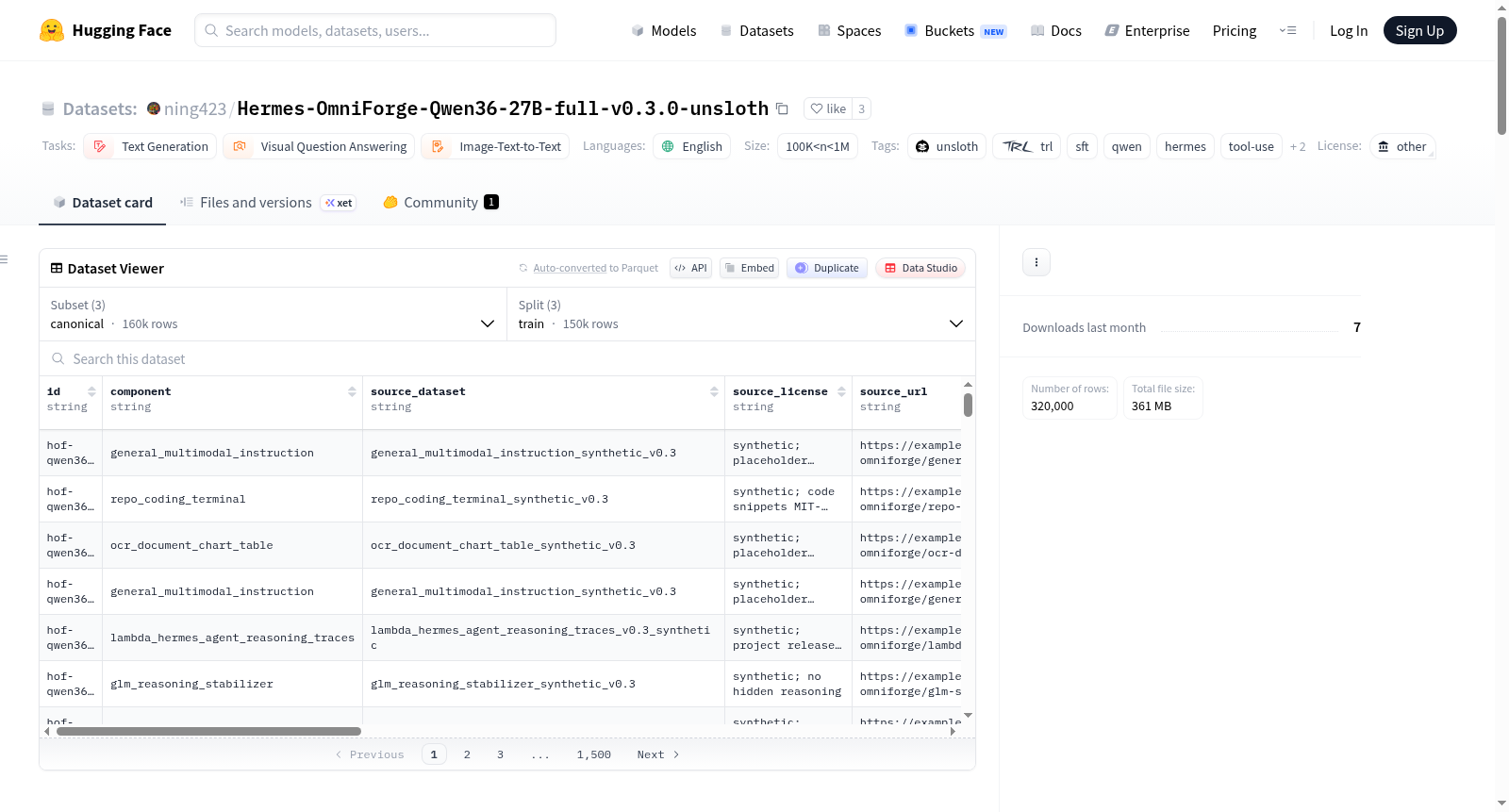The image size is (1509, 812).
Task: Click the sft tag
Action: 1082,146
